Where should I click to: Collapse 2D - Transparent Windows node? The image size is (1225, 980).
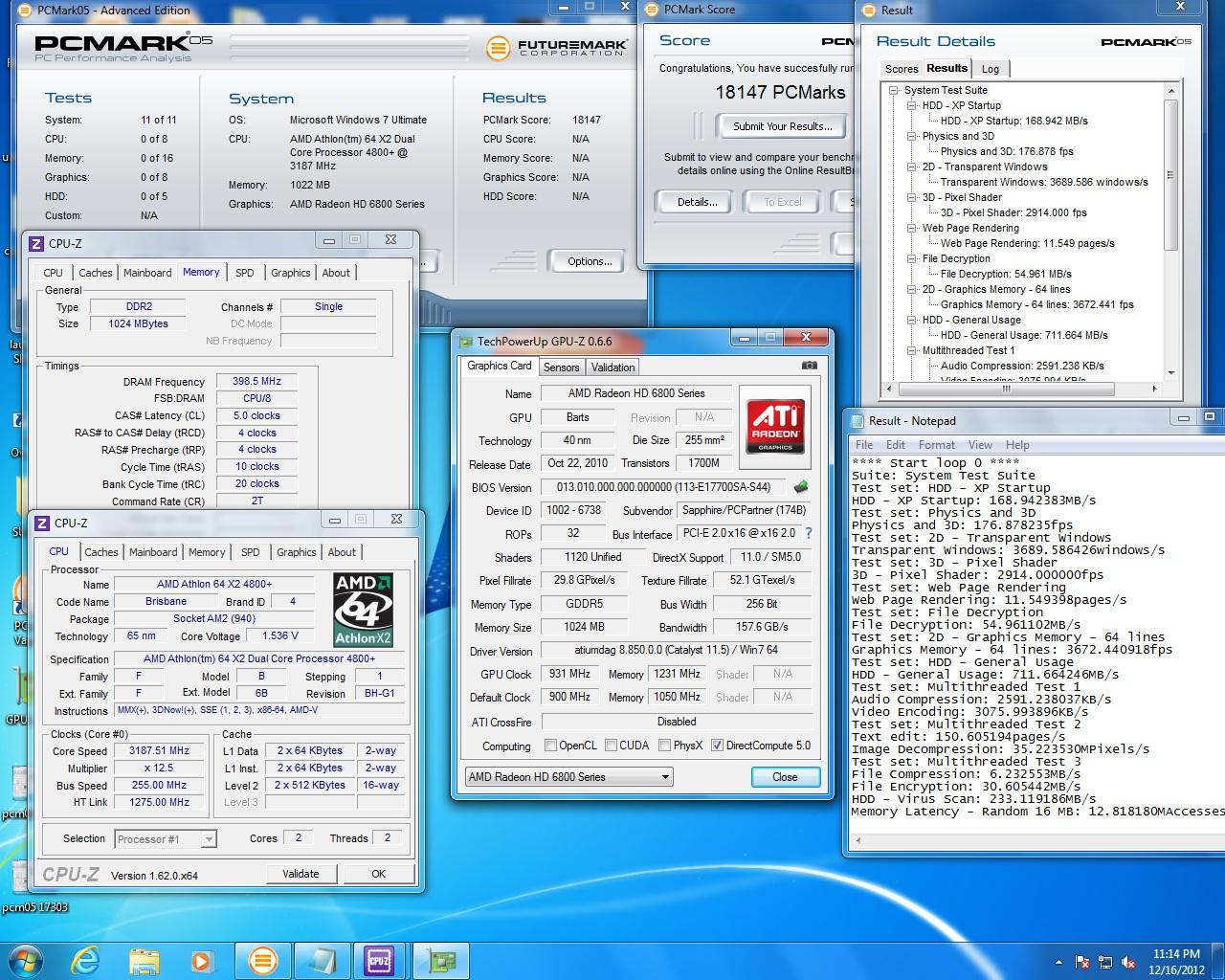pos(912,167)
